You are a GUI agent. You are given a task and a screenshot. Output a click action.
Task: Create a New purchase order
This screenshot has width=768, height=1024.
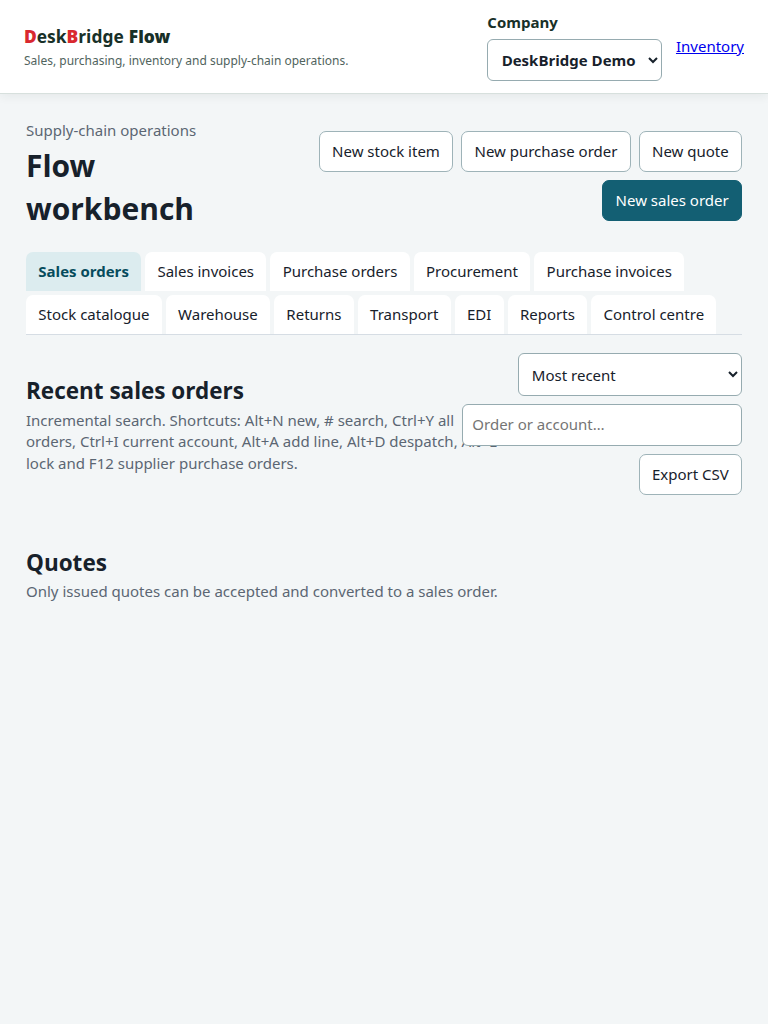click(x=545, y=152)
